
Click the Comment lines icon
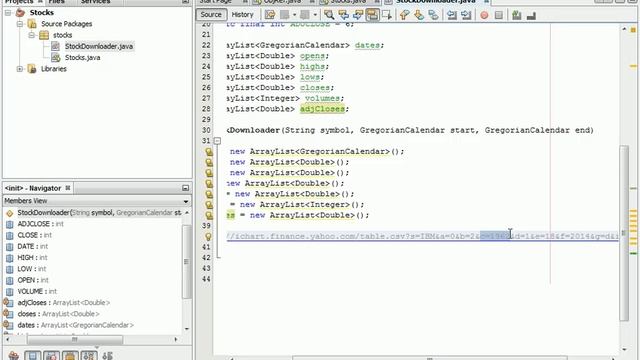(516, 16)
